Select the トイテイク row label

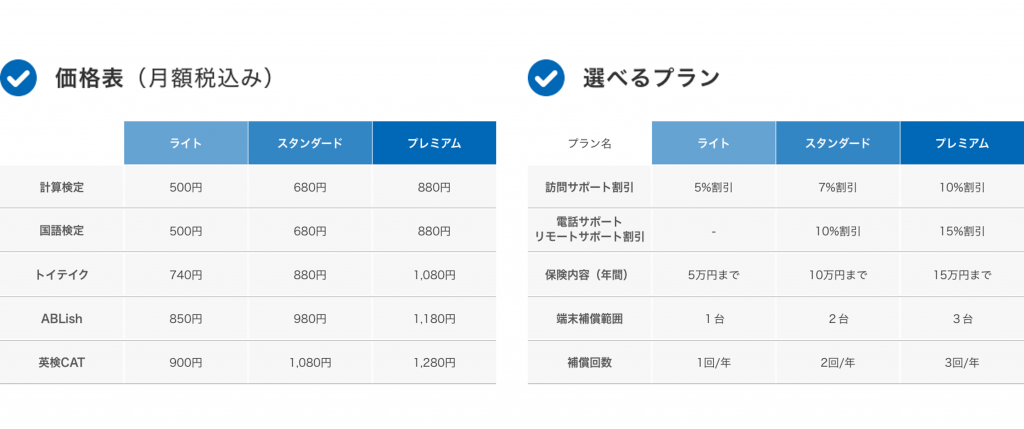click(x=61, y=275)
